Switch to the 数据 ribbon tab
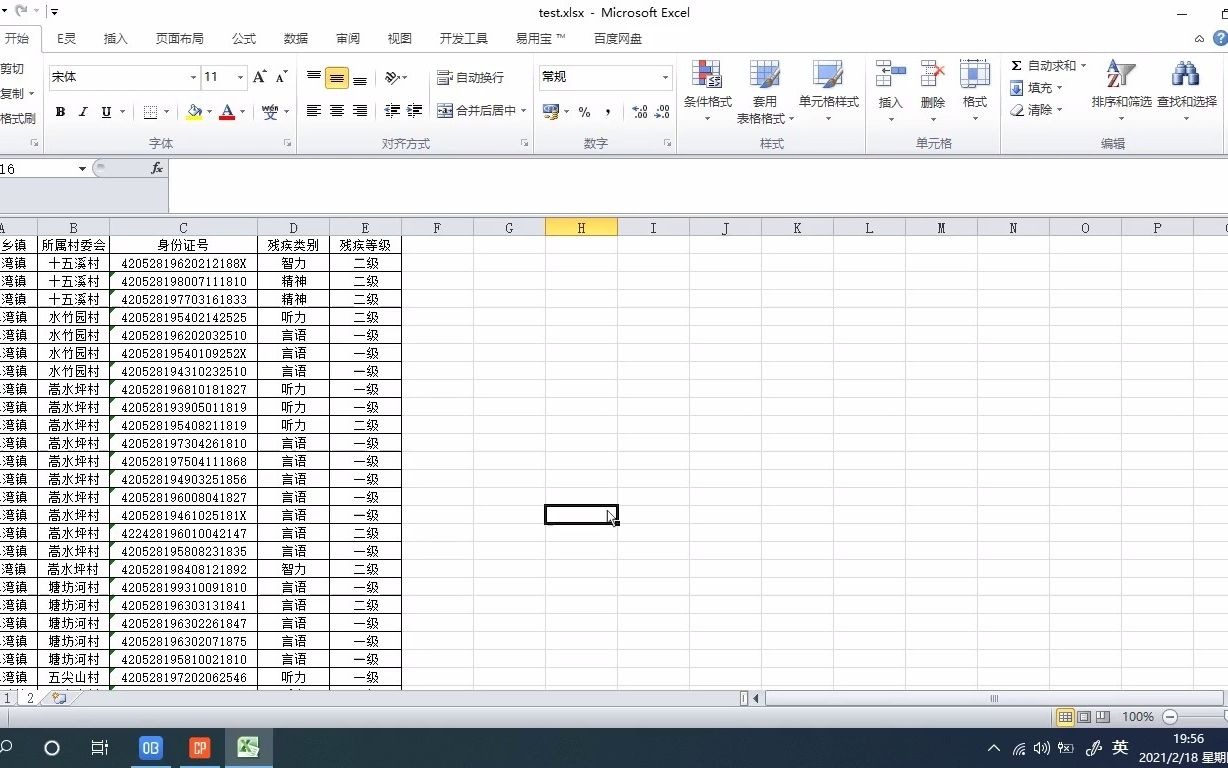This screenshot has height=768, width=1228. click(x=296, y=39)
